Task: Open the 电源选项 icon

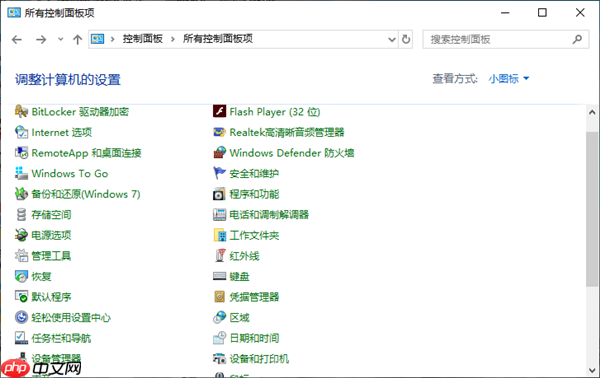Action: [x=21, y=235]
